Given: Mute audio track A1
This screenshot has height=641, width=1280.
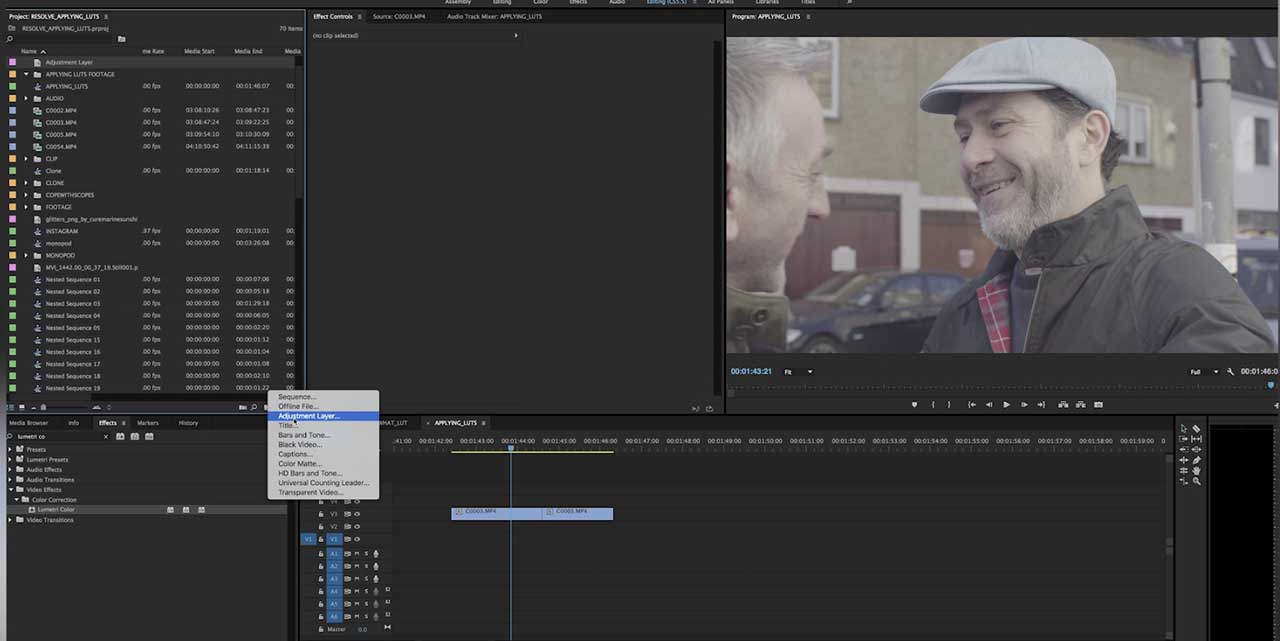Looking at the screenshot, I should pos(357,553).
